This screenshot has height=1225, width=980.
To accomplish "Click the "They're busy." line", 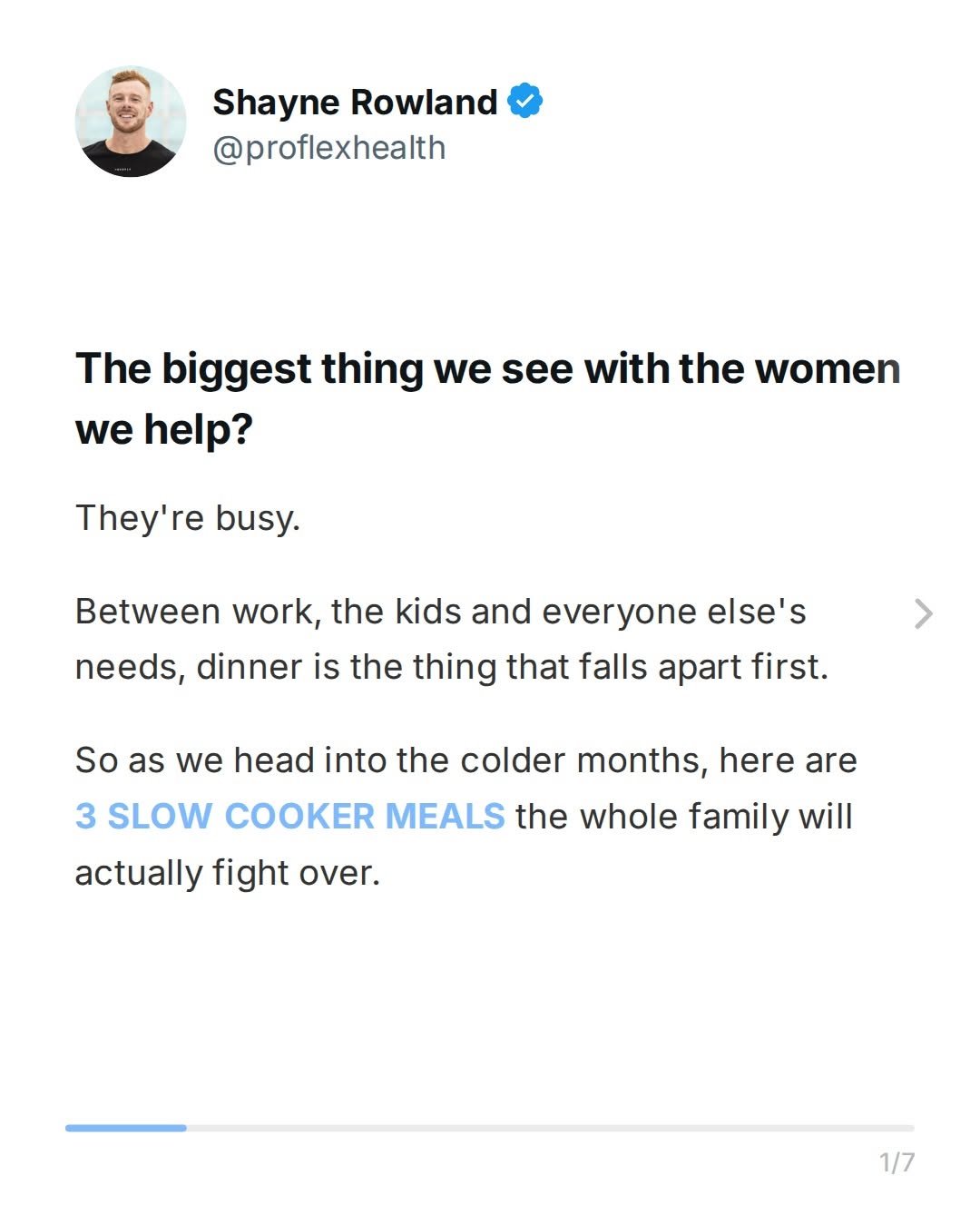I will 187,518.
